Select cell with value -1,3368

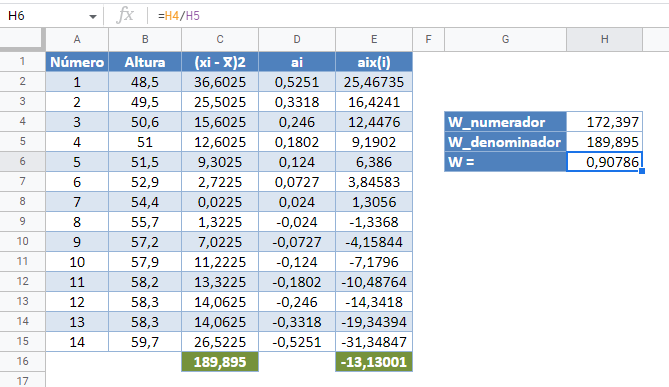[x=374, y=222]
